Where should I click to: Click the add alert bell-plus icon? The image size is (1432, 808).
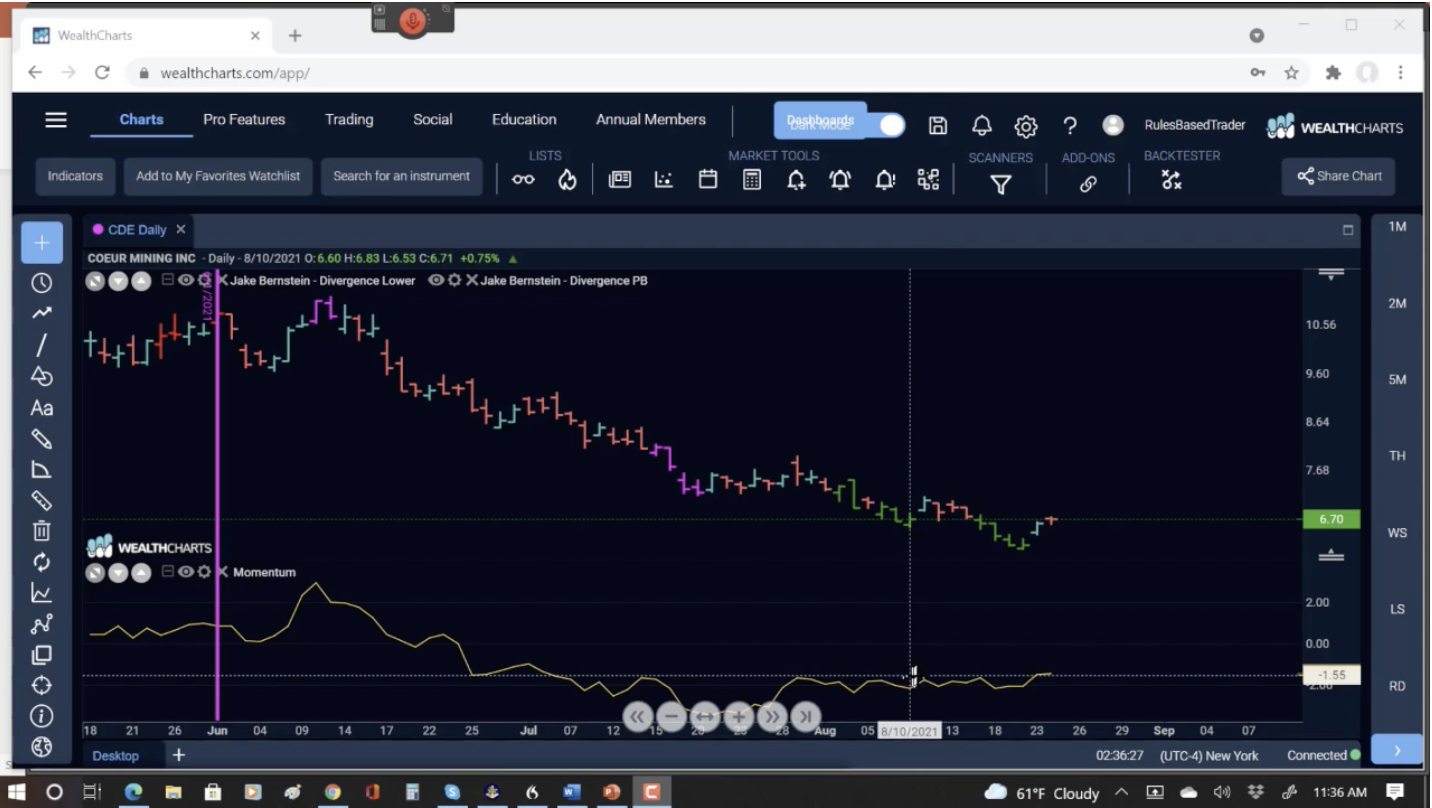[796, 180]
